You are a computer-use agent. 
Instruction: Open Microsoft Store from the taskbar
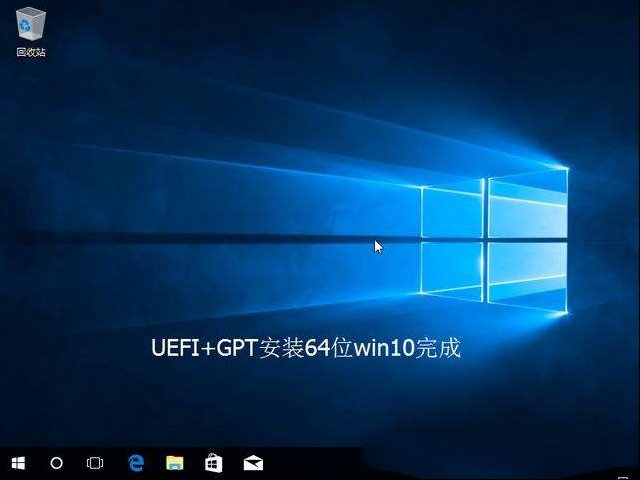pyautogui.click(x=213, y=463)
